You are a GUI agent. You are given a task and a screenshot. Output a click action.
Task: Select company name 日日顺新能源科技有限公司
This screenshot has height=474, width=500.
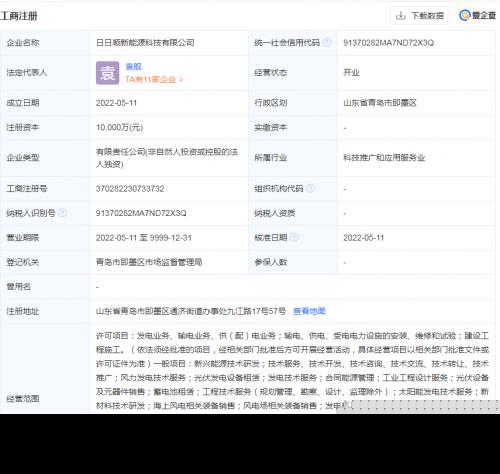[x=145, y=43]
